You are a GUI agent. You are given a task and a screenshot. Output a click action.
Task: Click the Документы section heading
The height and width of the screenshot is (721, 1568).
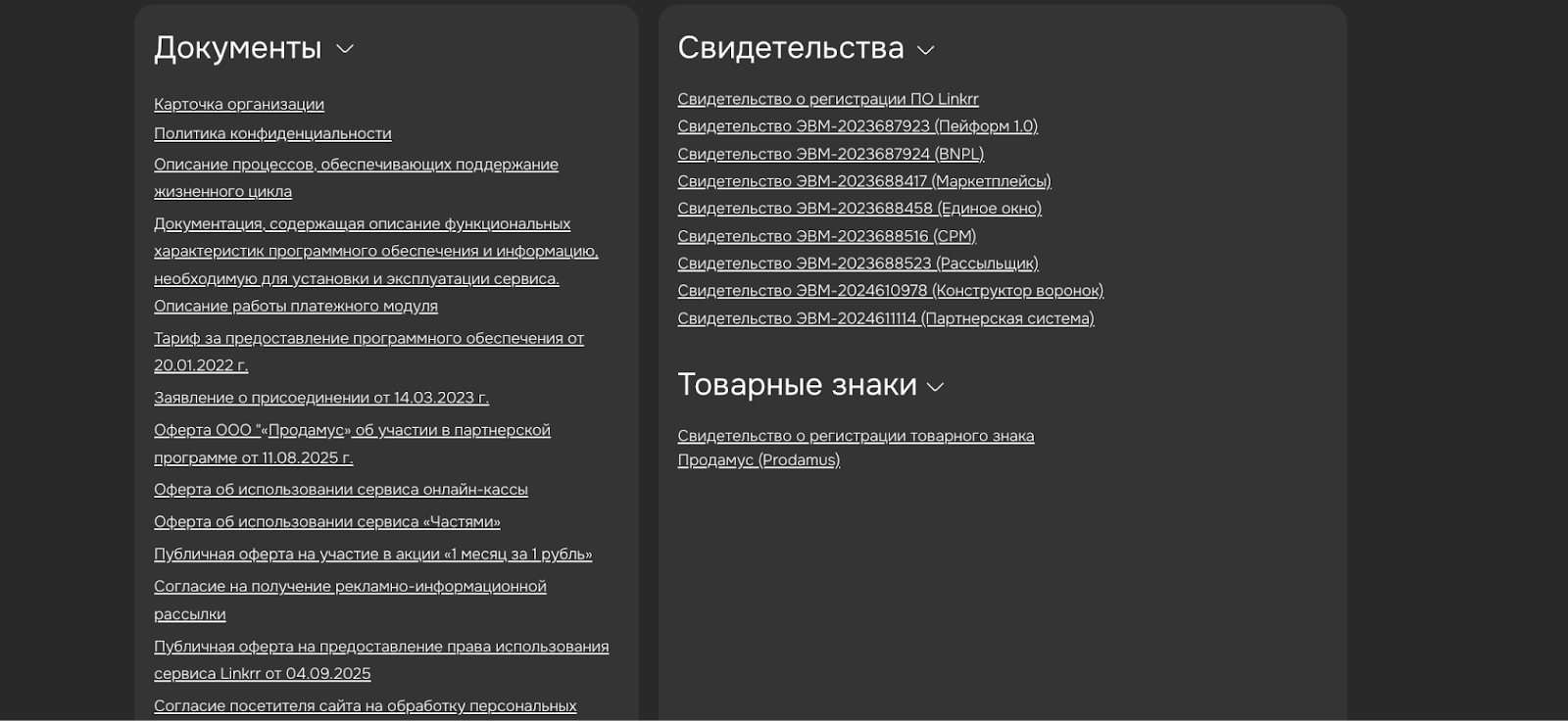[x=238, y=48]
